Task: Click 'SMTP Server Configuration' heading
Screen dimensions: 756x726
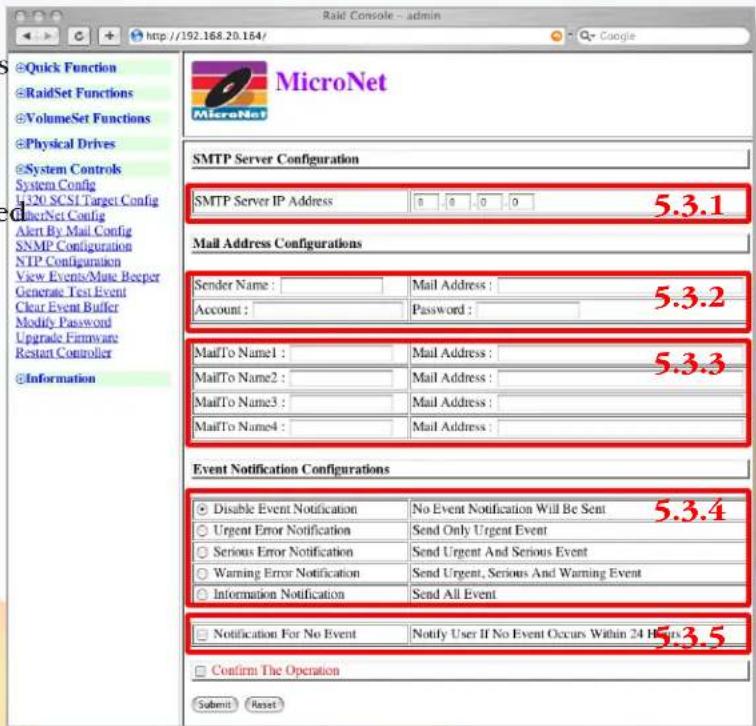Action: click(x=276, y=160)
